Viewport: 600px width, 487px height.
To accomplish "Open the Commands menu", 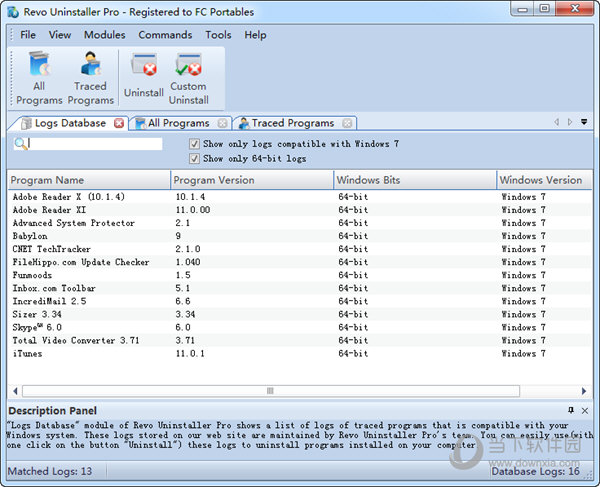I will (x=165, y=35).
